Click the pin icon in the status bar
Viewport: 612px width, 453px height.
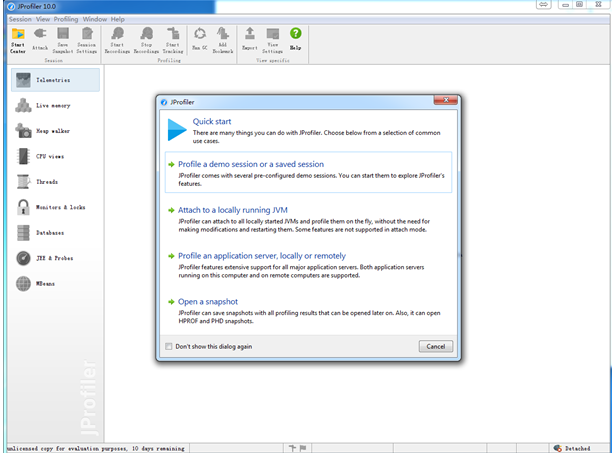pyautogui.click(x=292, y=448)
